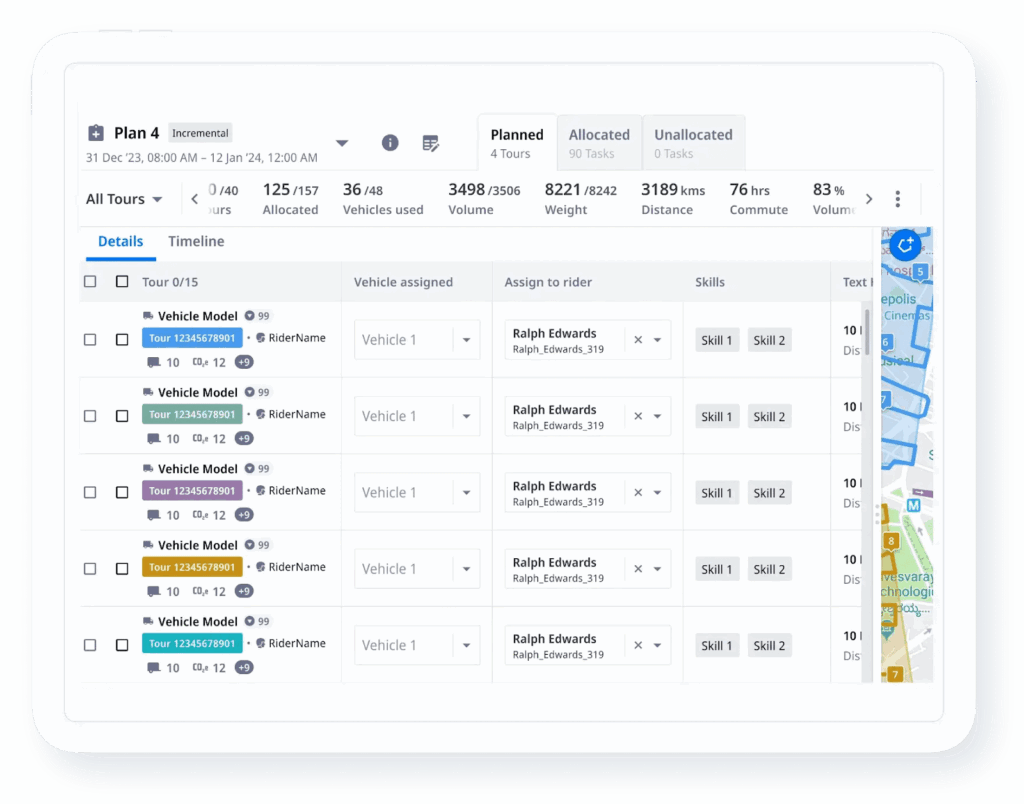Click the +9 badge on the first tour row
This screenshot has height=804, width=1024.
243,362
